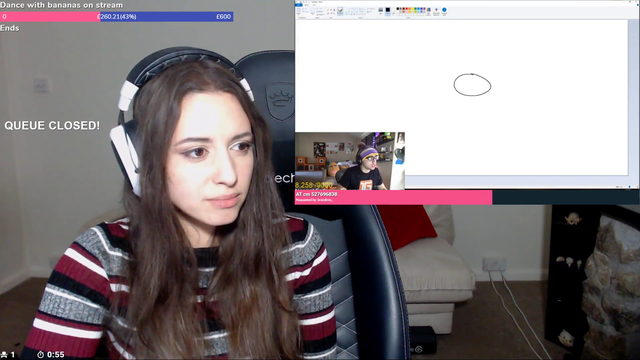Click the blue Product alert icon
The image size is (640, 360).
pos(444,11)
